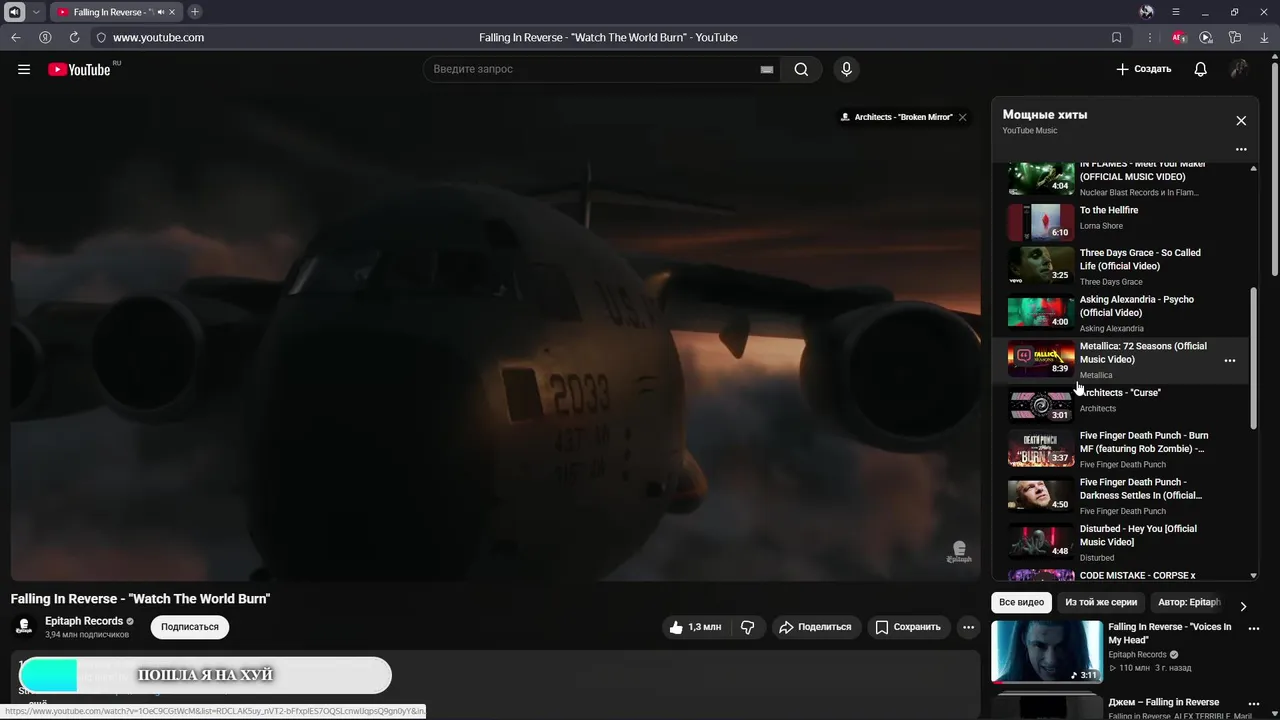Screen dimensions: 1280x720
Task: Select the Автор: Epitaph chip
Action: [x=1189, y=602]
